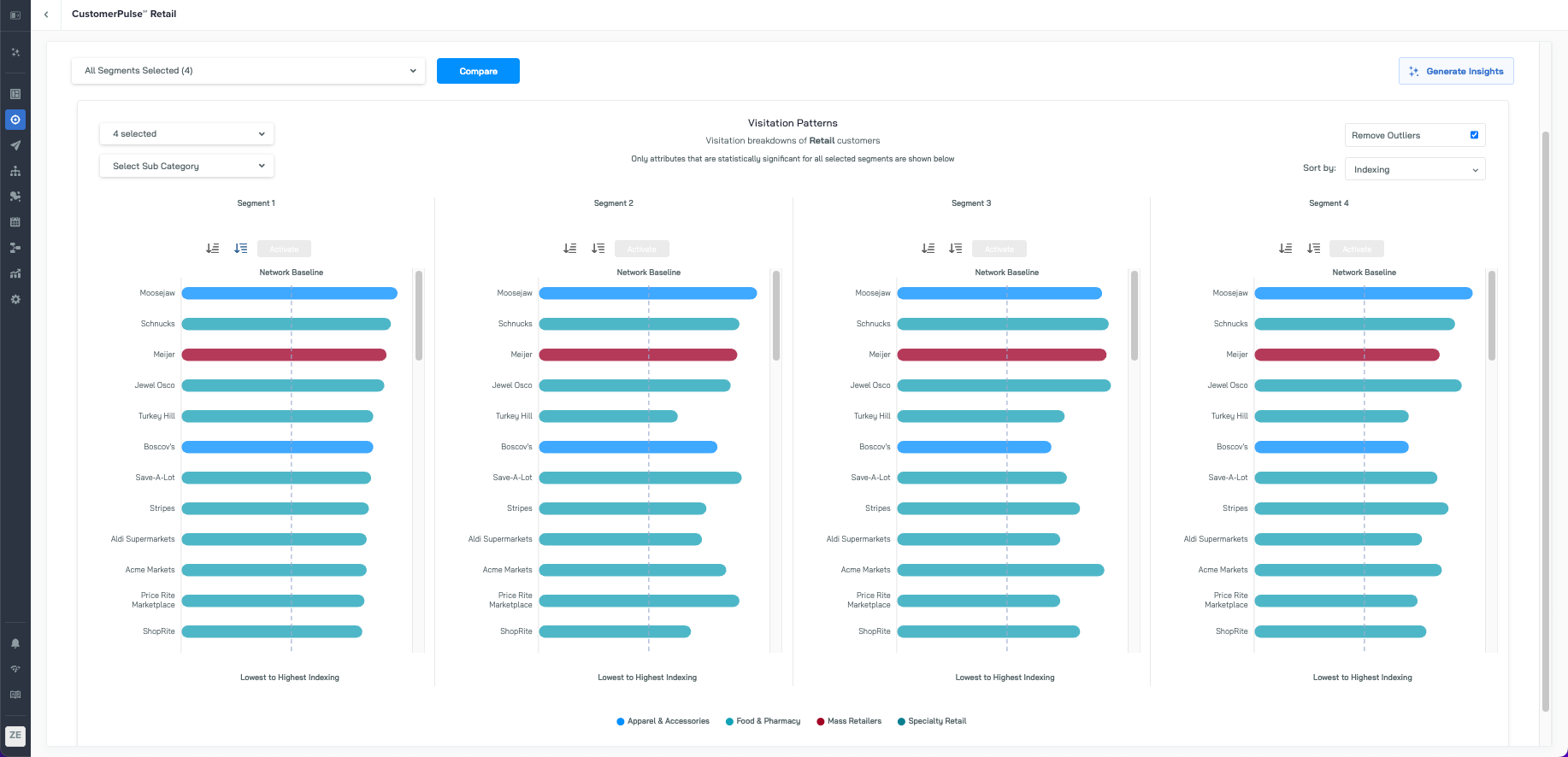Click Stripes bar in Segment 4
The width and height of the screenshot is (1568, 757).
point(1351,508)
